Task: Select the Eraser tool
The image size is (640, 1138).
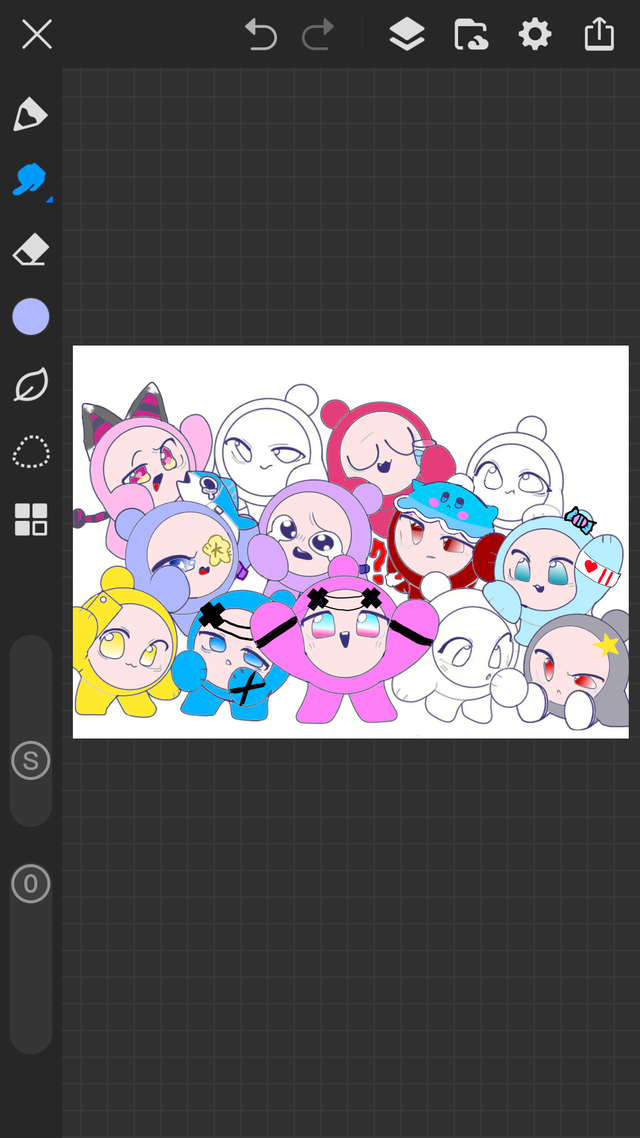Action: pyautogui.click(x=30, y=250)
